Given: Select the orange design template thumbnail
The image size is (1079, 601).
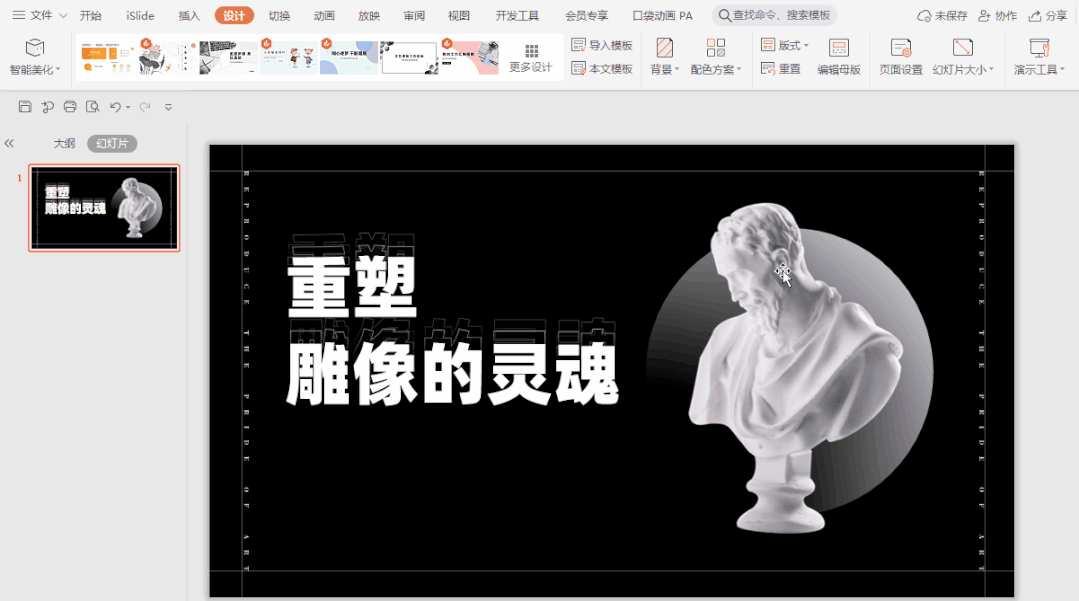Looking at the screenshot, I should [x=106, y=57].
